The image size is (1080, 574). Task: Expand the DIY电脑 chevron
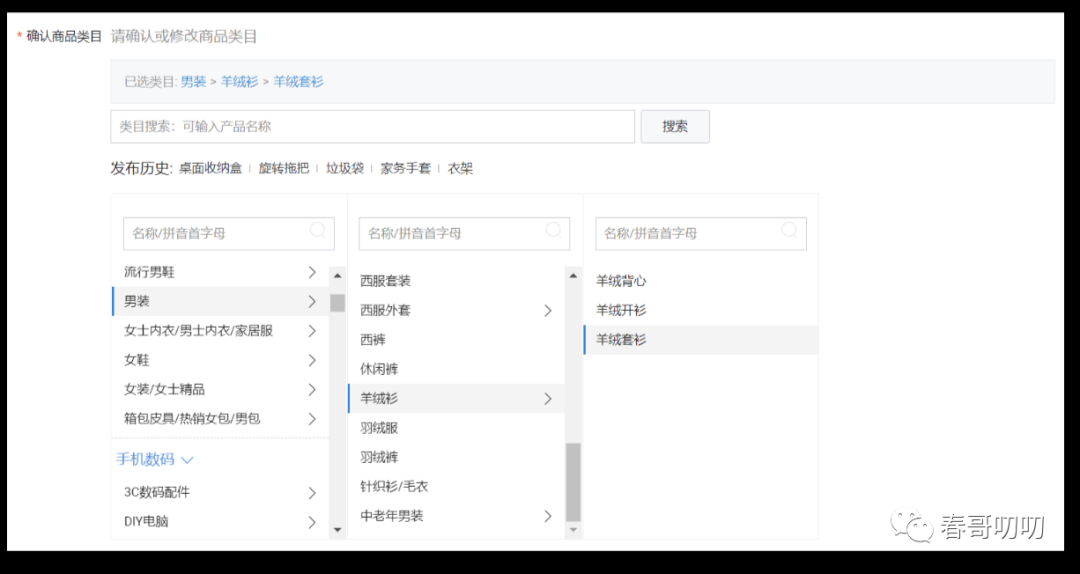point(312,522)
